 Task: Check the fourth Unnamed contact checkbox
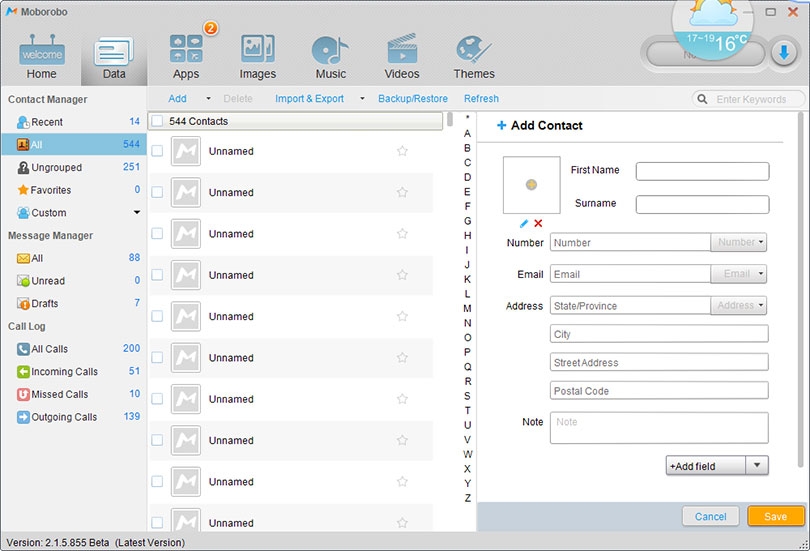click(x=157, y=275)
